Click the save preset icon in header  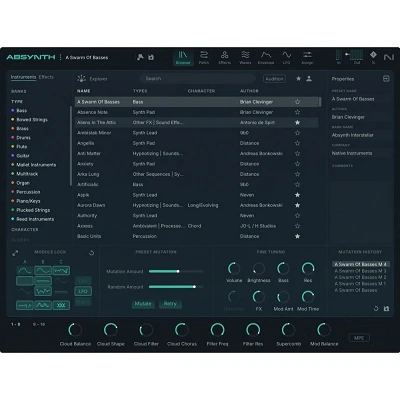tap(151, 57)
